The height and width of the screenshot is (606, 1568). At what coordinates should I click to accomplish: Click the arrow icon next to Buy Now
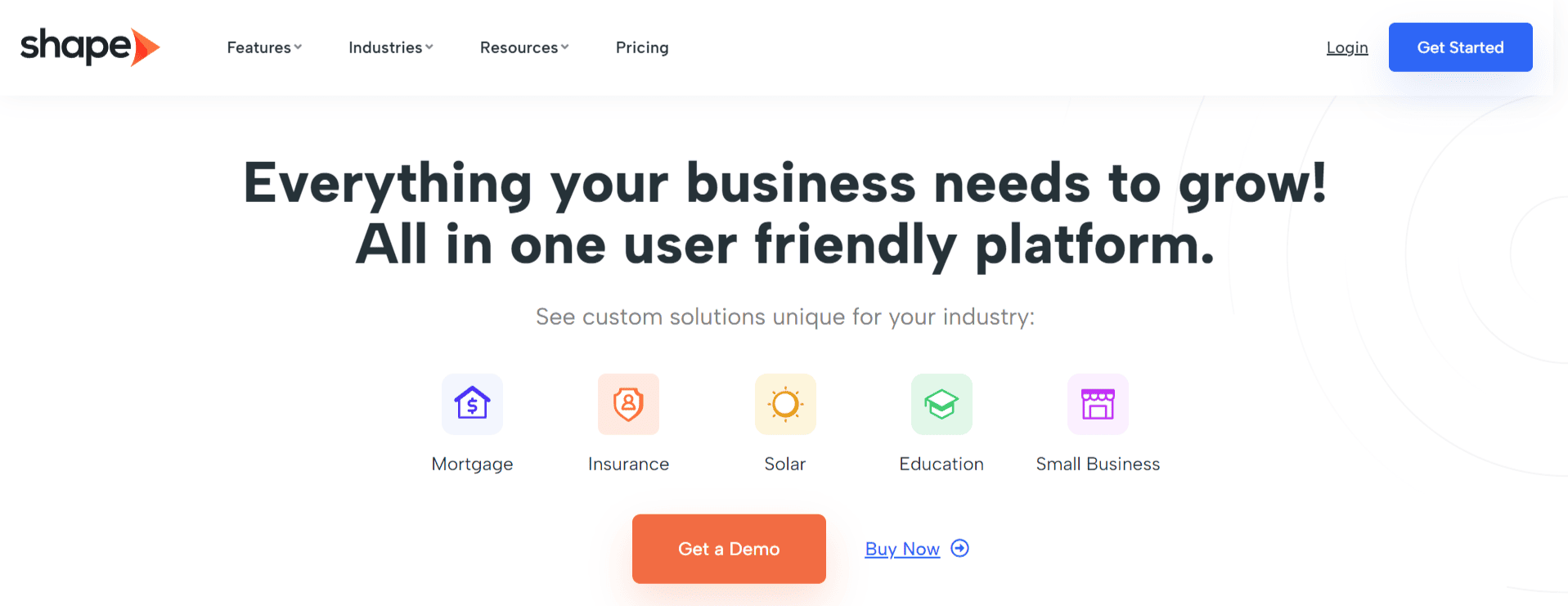point(959,549)
